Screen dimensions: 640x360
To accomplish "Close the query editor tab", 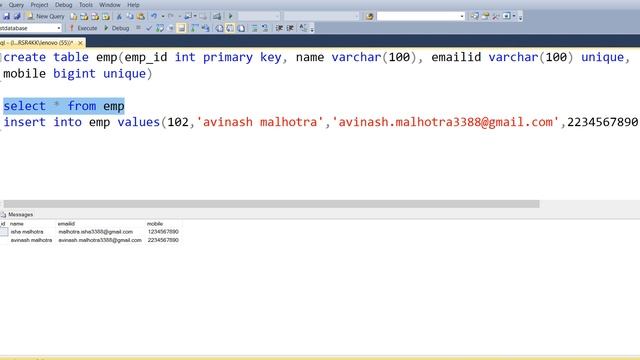I will point(80,42).
